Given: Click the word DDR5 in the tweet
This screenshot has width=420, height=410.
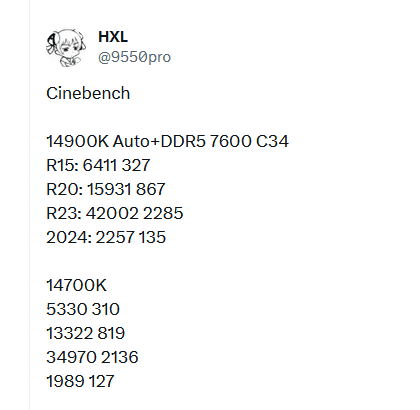Looking at the screenshot, I should tap(183, 141).
